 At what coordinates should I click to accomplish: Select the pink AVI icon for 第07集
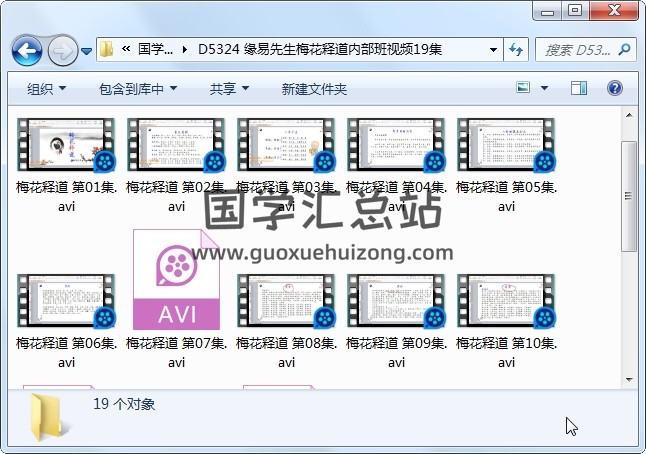176,280
